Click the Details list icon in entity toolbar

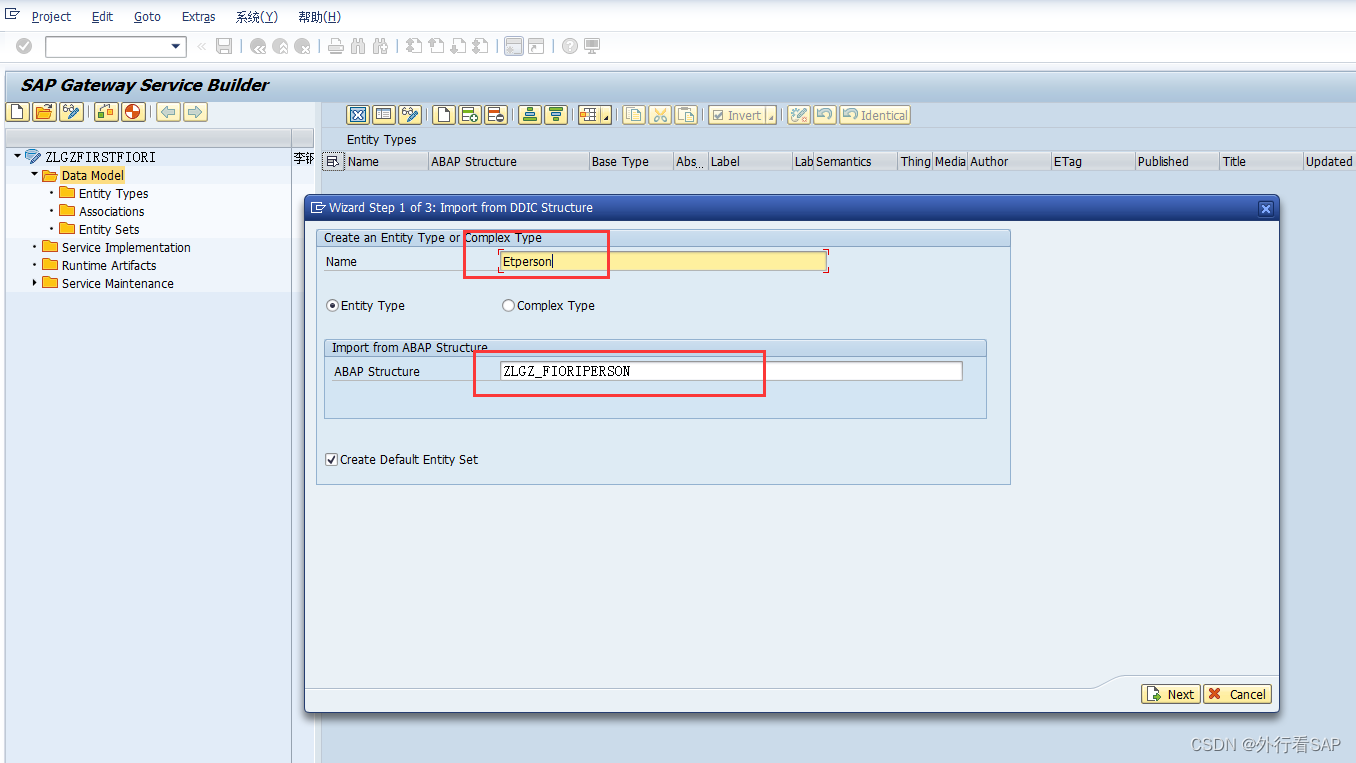(x=384, y=115)
